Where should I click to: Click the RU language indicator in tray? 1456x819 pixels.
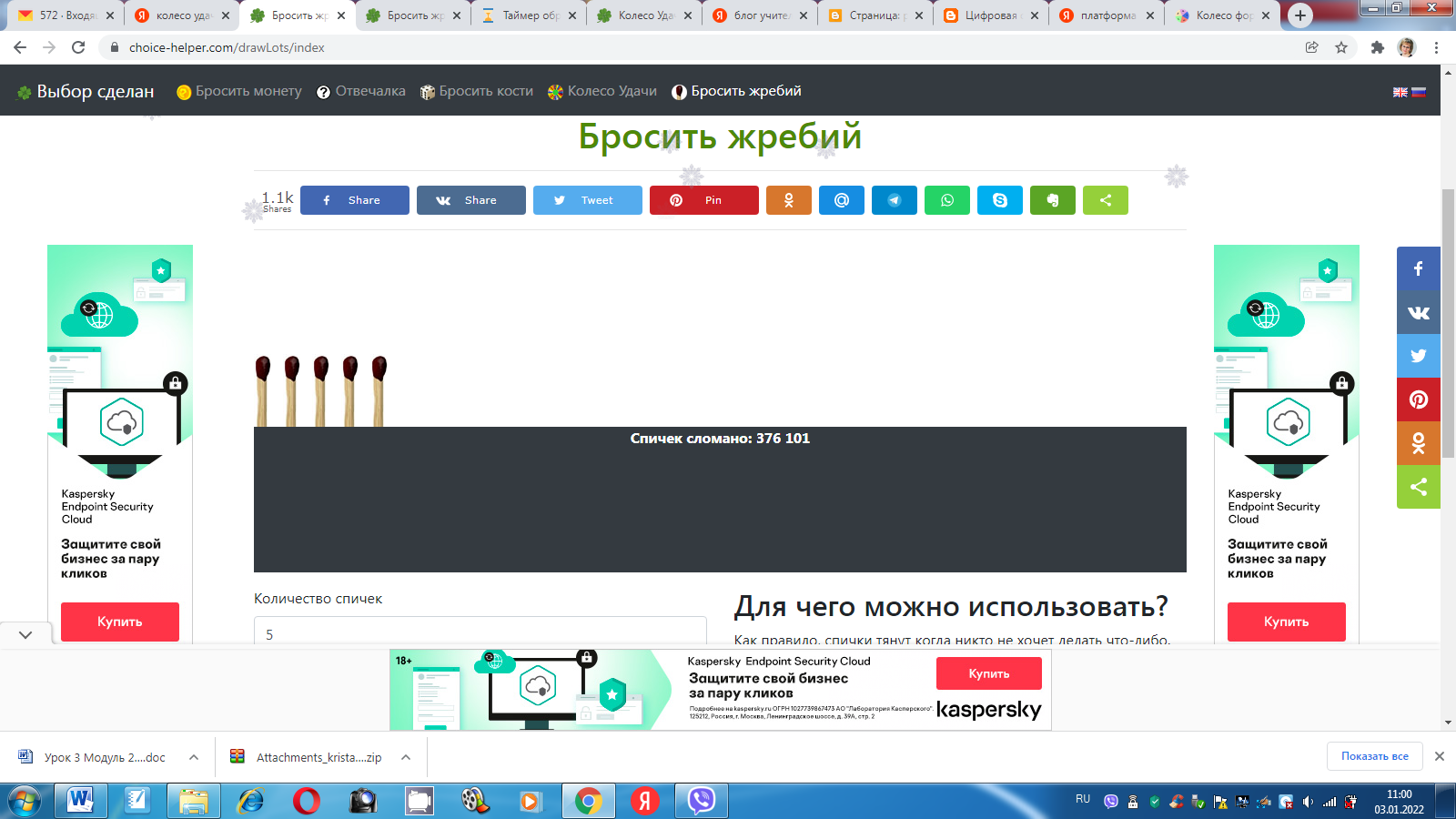[1083, 799]
